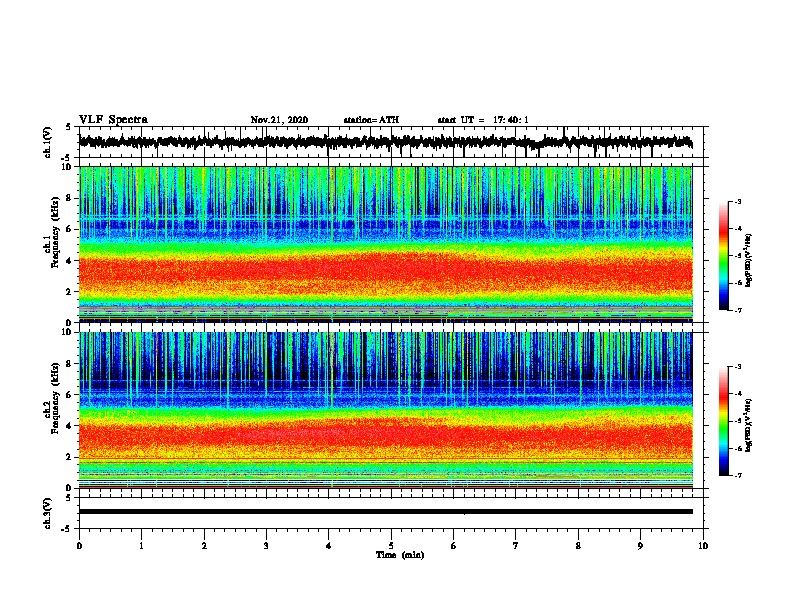Click the "-7" label on ch.1 color scale
This screenshot has width=792, height=612.
(738, 310)
